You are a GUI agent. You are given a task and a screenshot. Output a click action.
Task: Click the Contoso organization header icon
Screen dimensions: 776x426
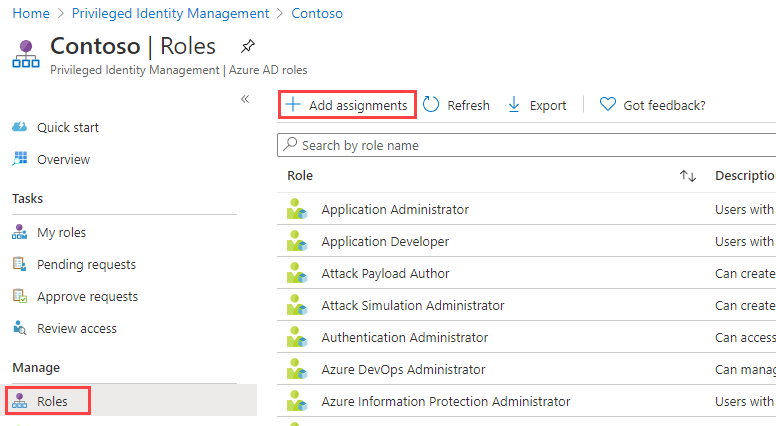(x=26, y=54)
